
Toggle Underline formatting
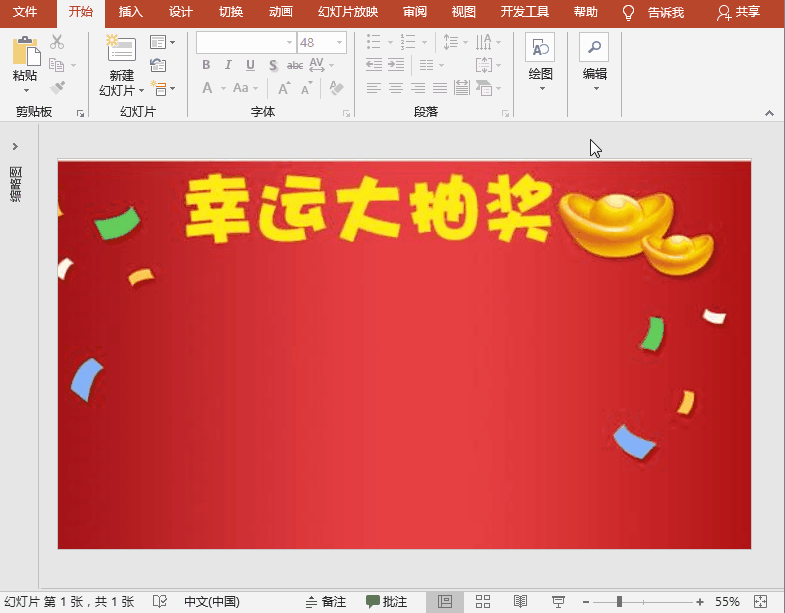tap(250, 65)
